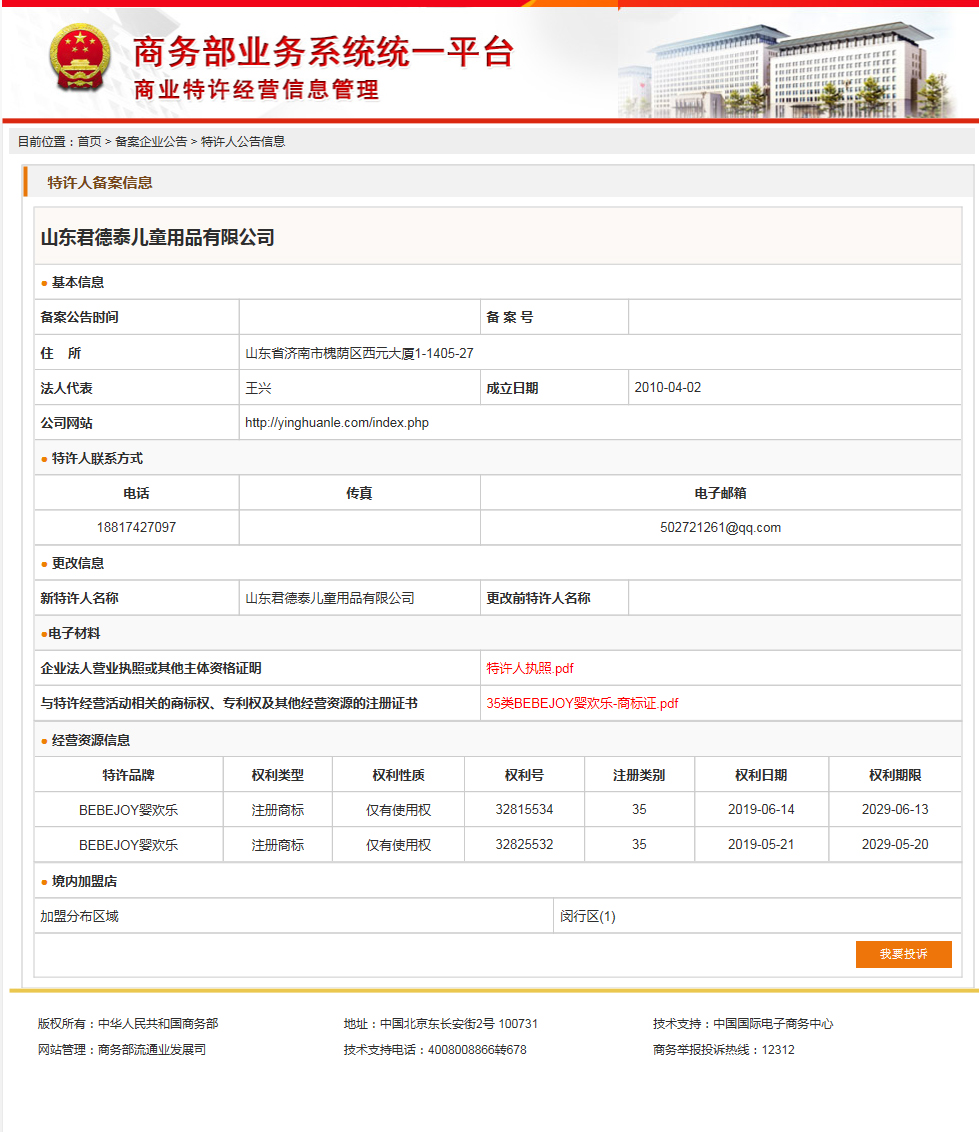Click website http://yinghuanle.com/index.php text
The height and width of the screenshot is (1132, 979).
[336, 422]
